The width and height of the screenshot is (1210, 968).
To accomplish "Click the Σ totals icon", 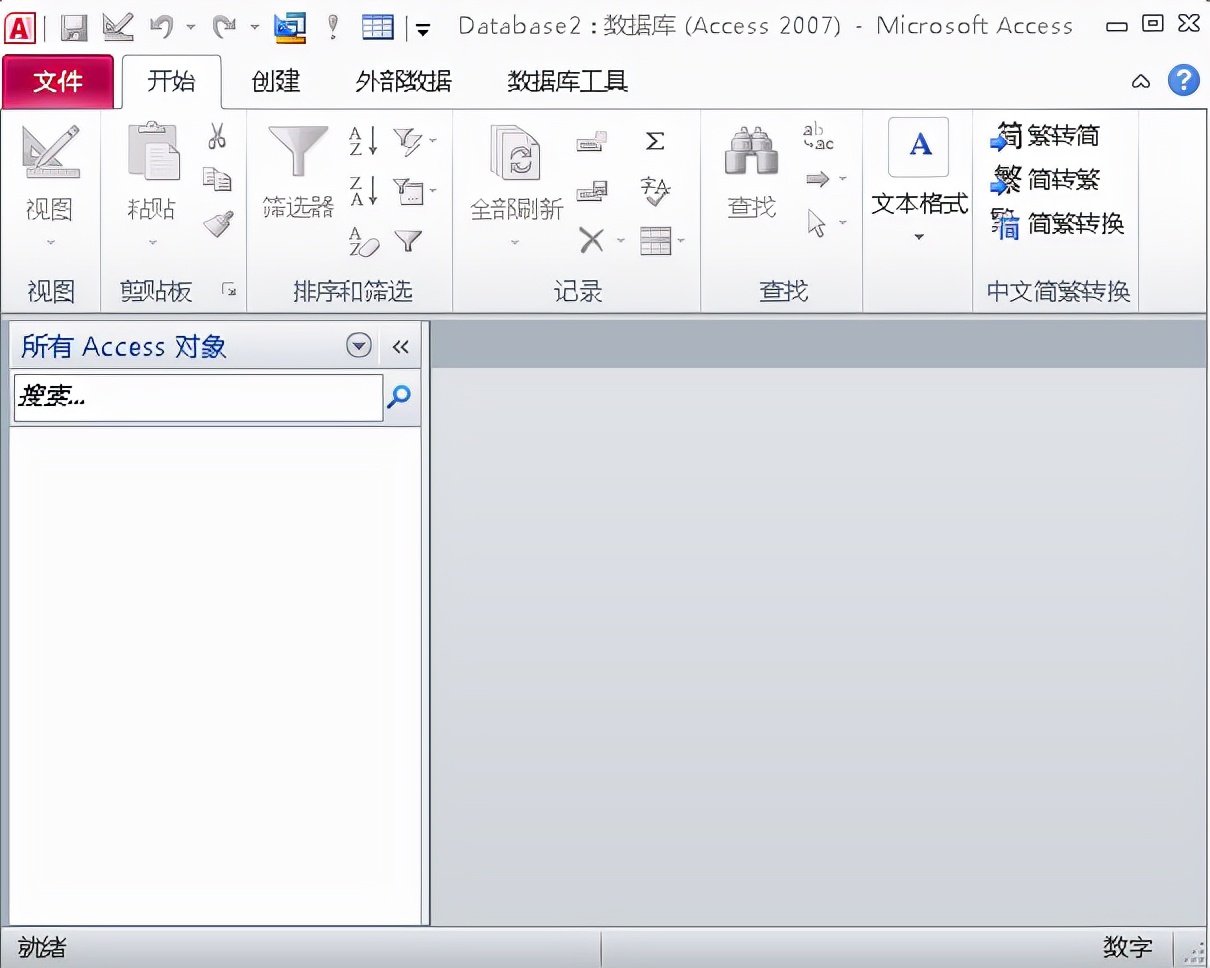I will pyautogui.click(x=655, y=142).
